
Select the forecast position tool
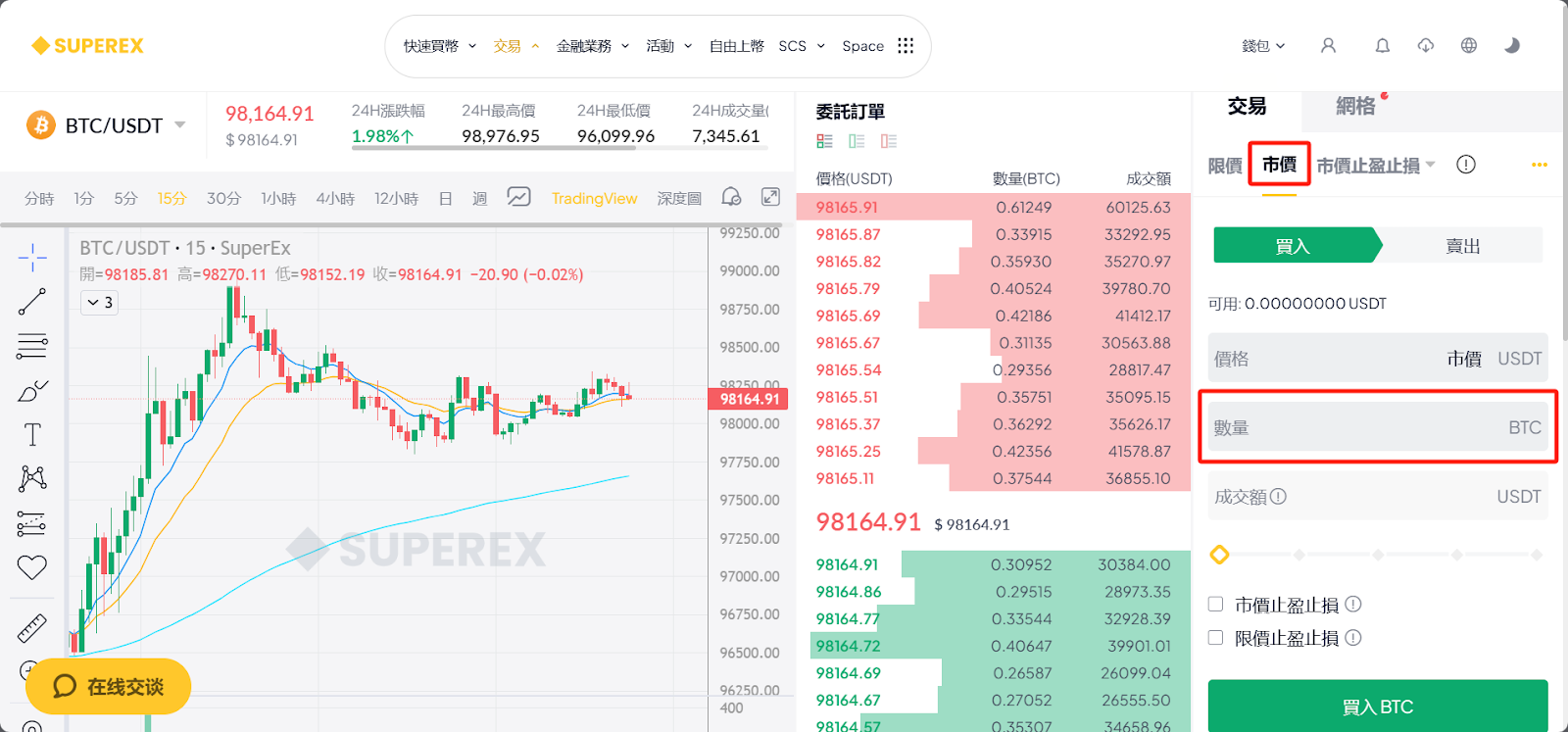click(32, 523)
